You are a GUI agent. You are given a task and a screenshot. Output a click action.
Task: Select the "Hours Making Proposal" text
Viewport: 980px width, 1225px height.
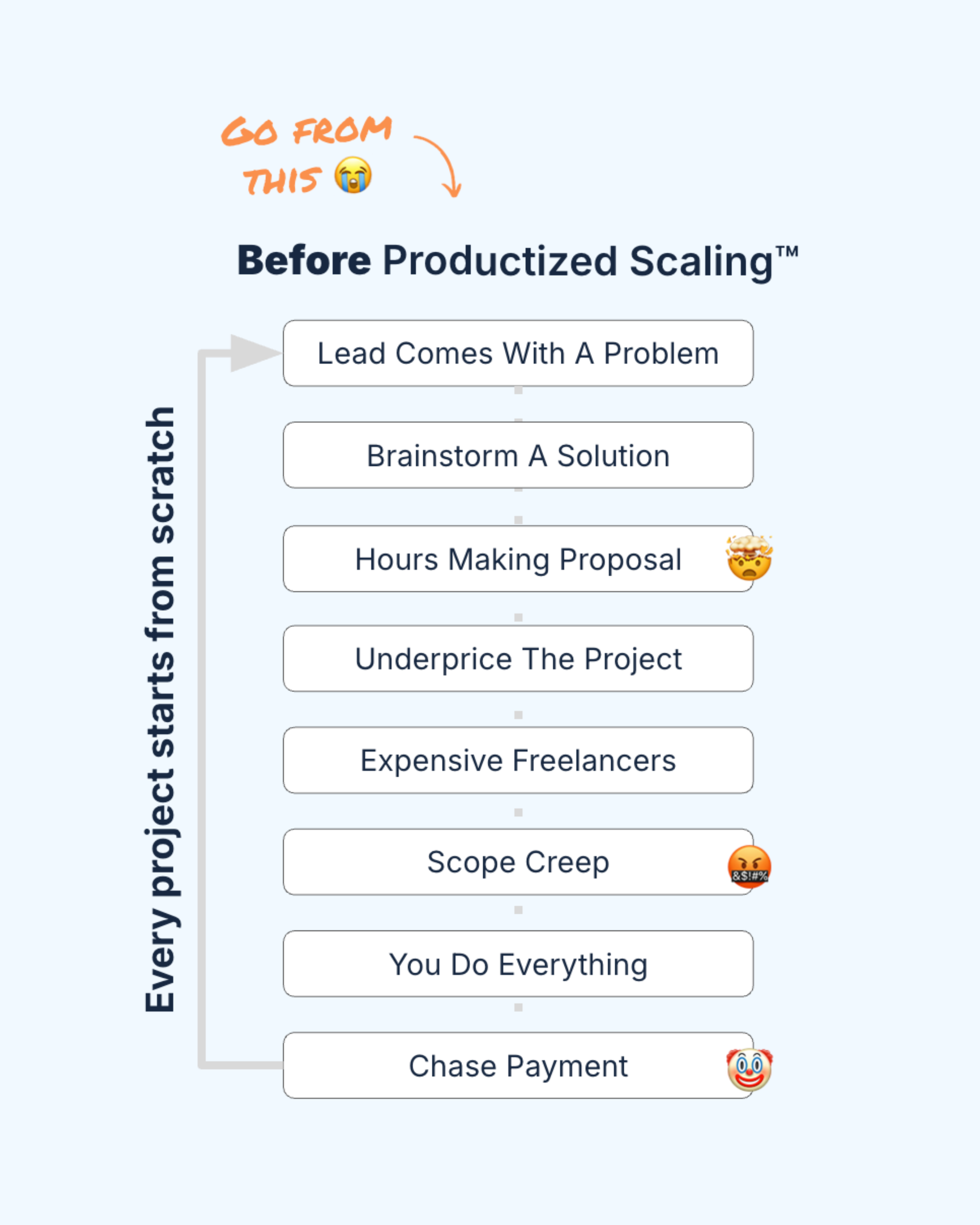[518, 560]
